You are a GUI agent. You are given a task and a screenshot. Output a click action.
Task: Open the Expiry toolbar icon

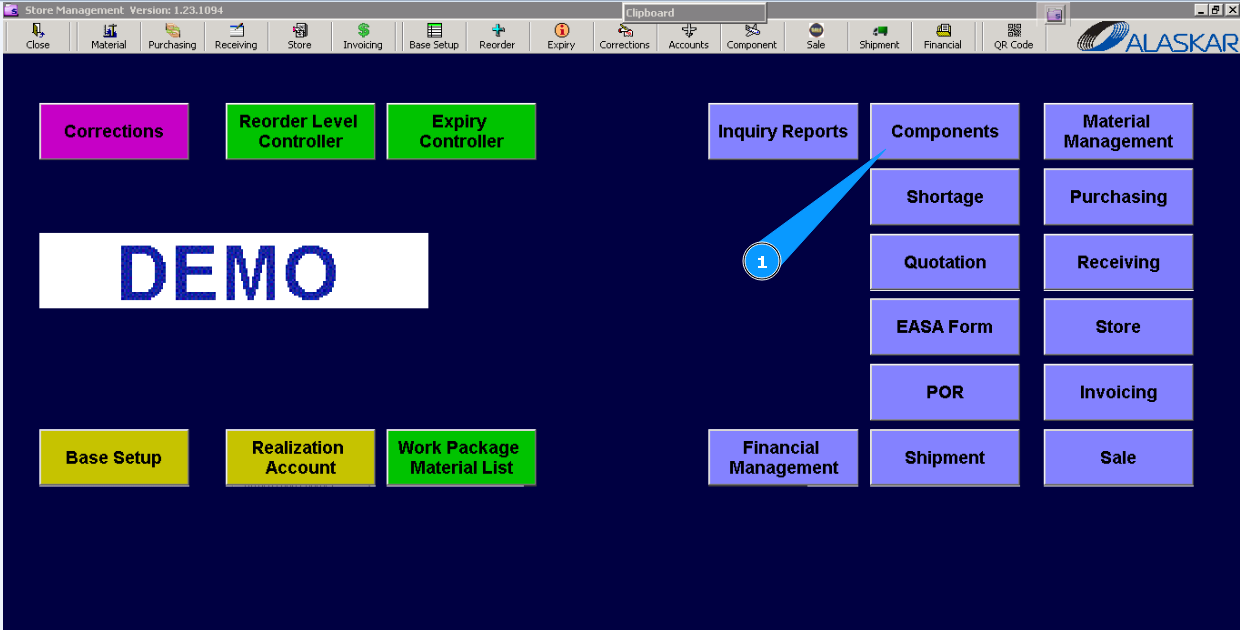pos(561,37)
